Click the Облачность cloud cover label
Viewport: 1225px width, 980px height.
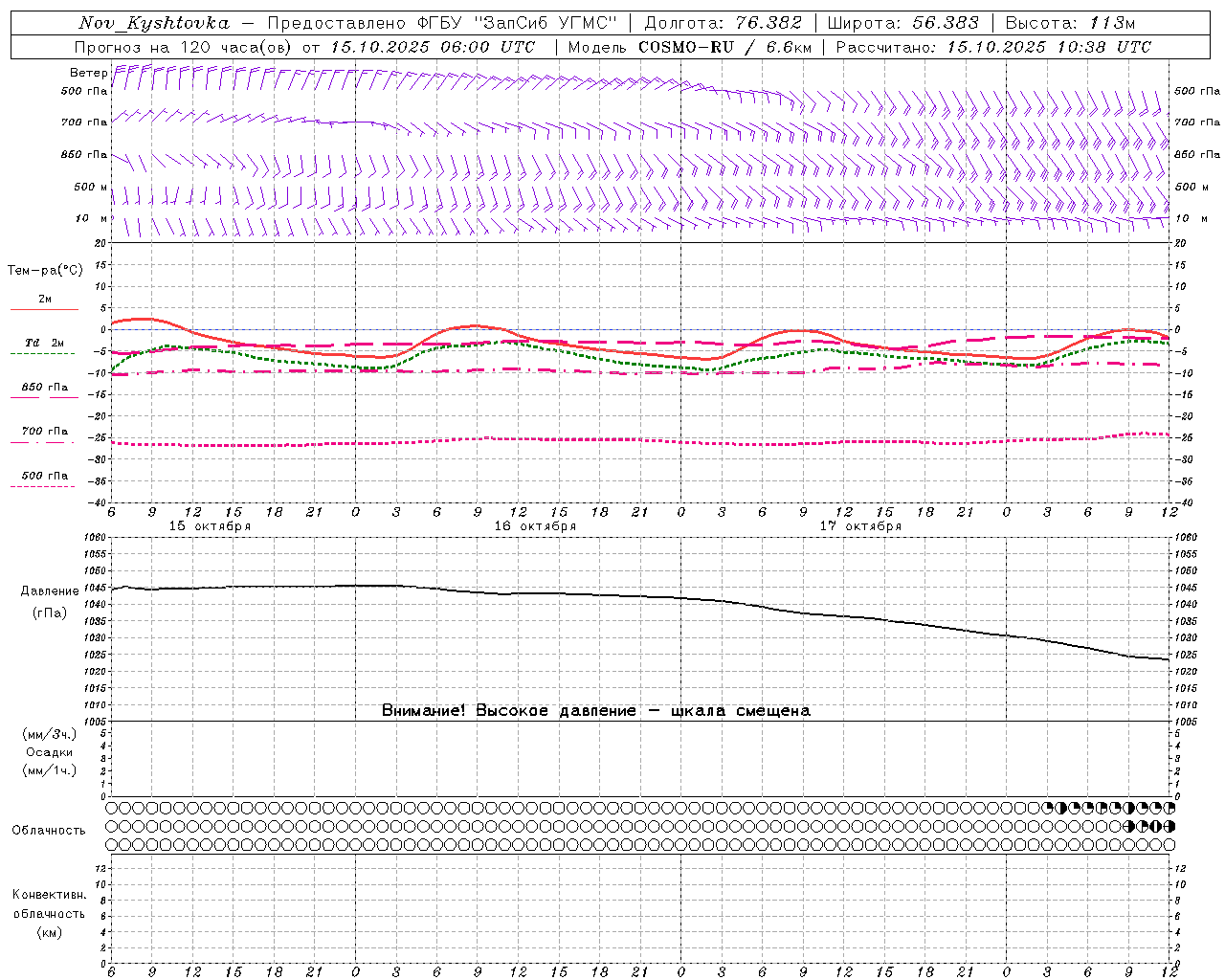[x=49, y=831]
